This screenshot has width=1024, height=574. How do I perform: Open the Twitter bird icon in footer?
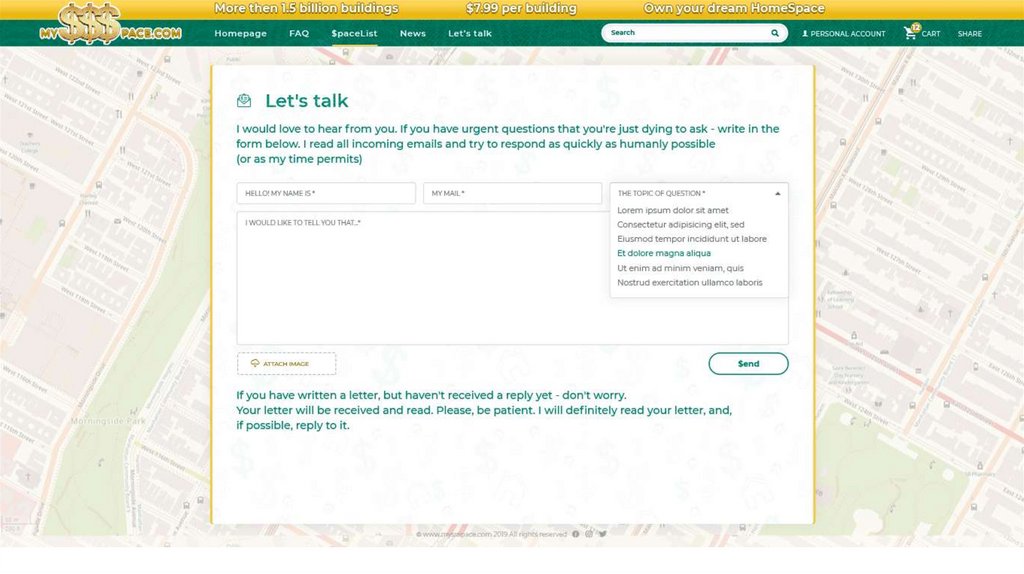pyautogui.click(x=603, y=534)
